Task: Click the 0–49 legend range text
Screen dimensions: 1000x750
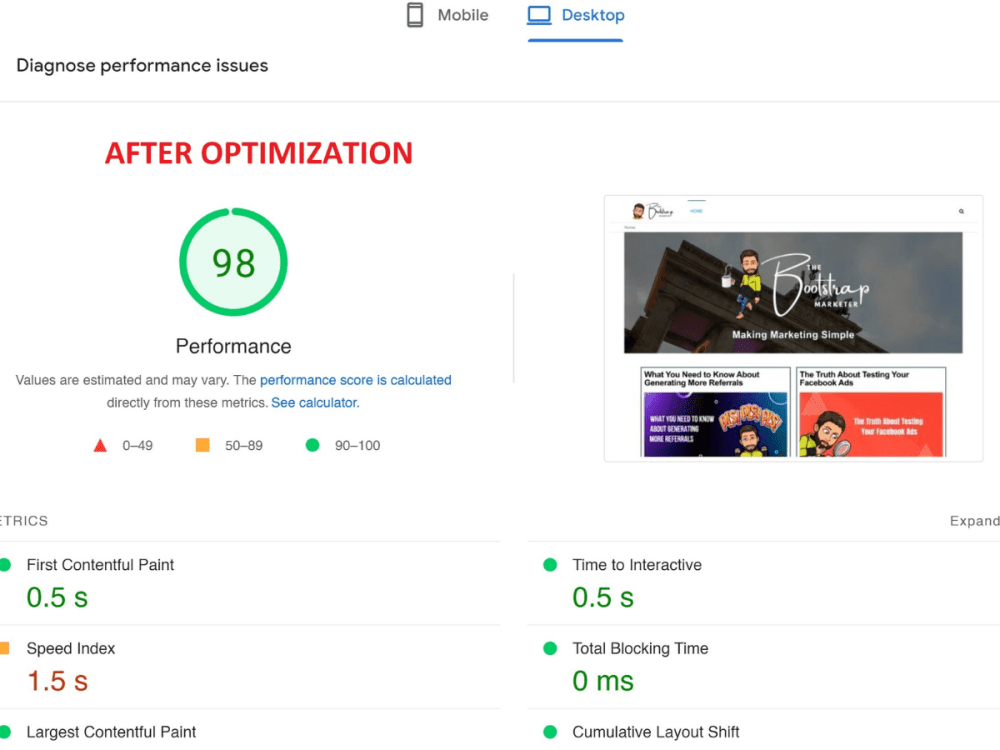Action: click(138, 446)
